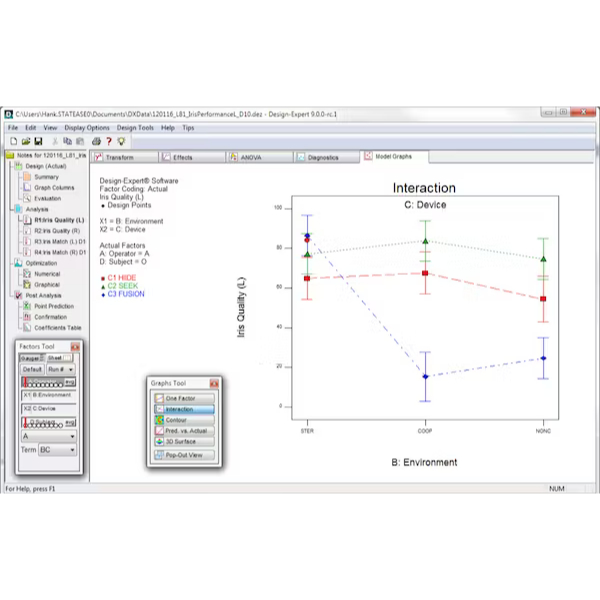Select R4:Iris Match (R) D1 node
The width and height of the screenshot is (600, 600).
click(x=60, y=252)
